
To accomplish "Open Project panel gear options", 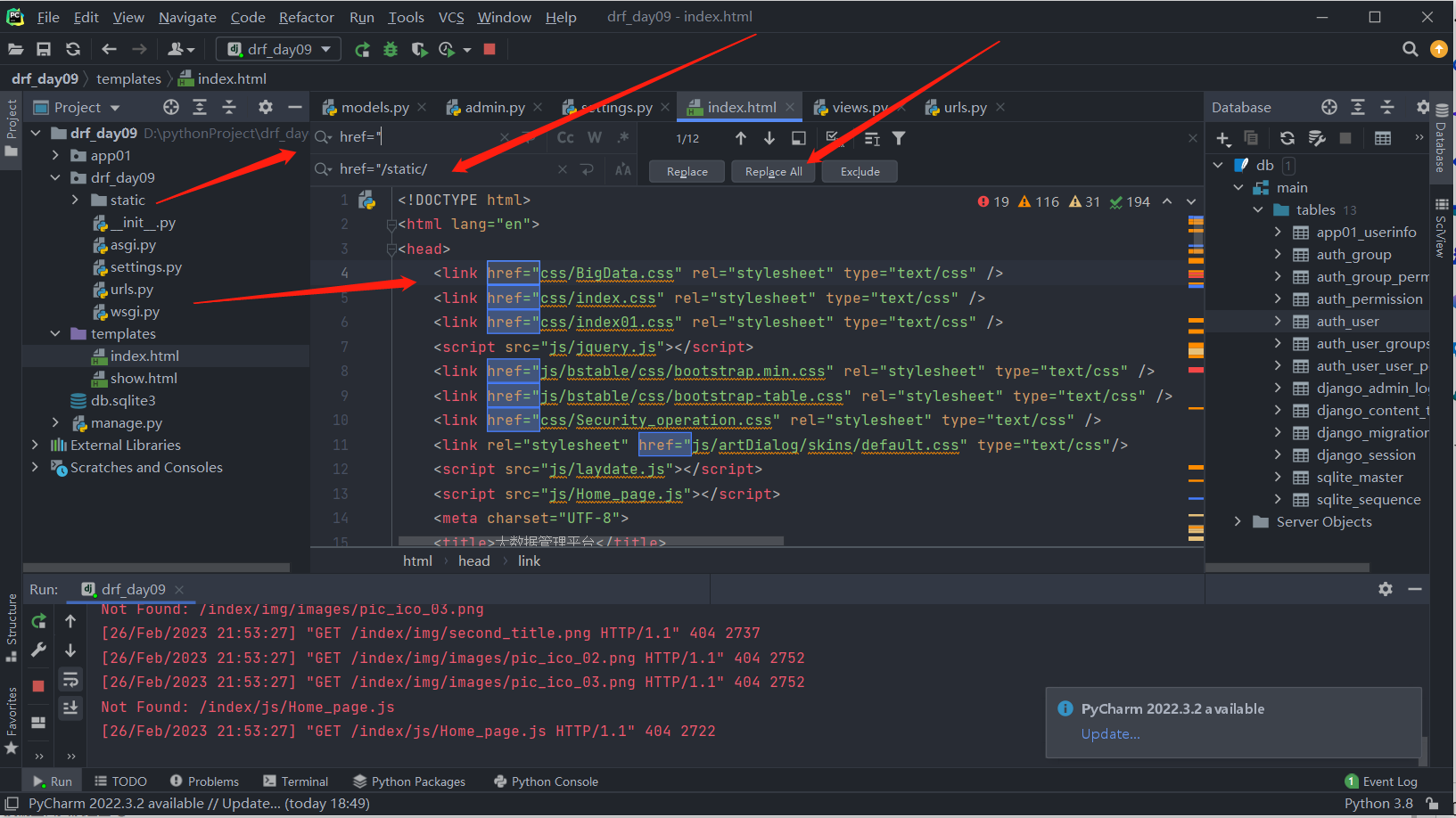I will [265, 107].
